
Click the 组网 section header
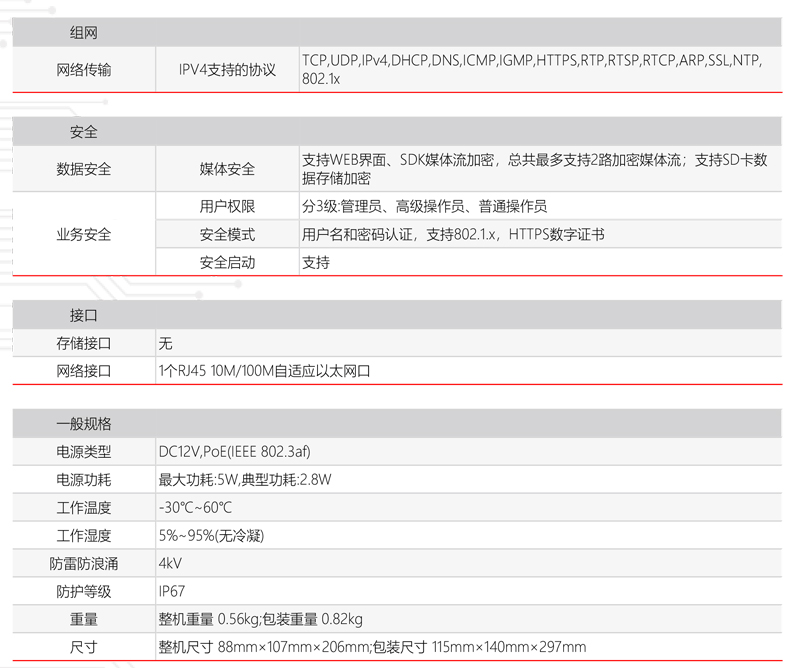84,33
